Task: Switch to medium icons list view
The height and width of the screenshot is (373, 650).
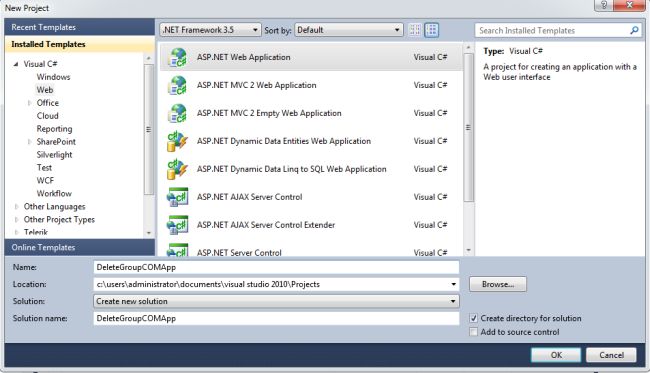Action: [x=432, y=30]
